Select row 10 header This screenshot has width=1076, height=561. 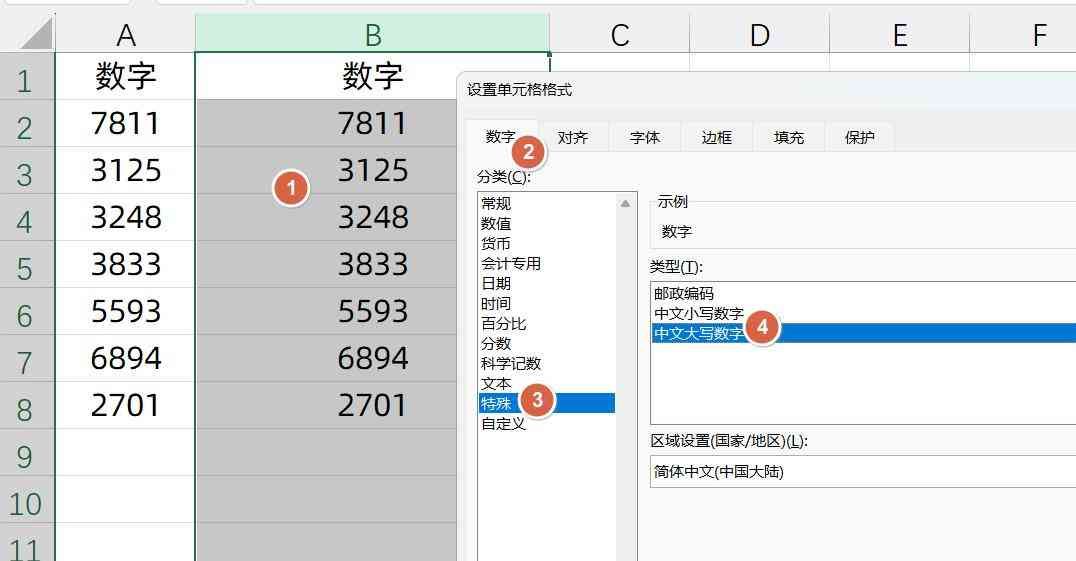(x=27, y=500)
